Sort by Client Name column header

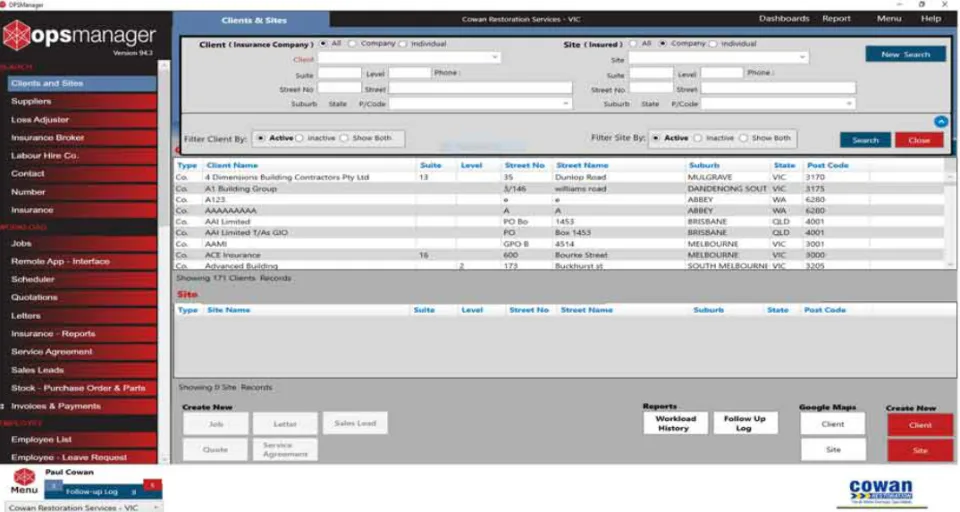pyautogui.click(x=232, y=165)
